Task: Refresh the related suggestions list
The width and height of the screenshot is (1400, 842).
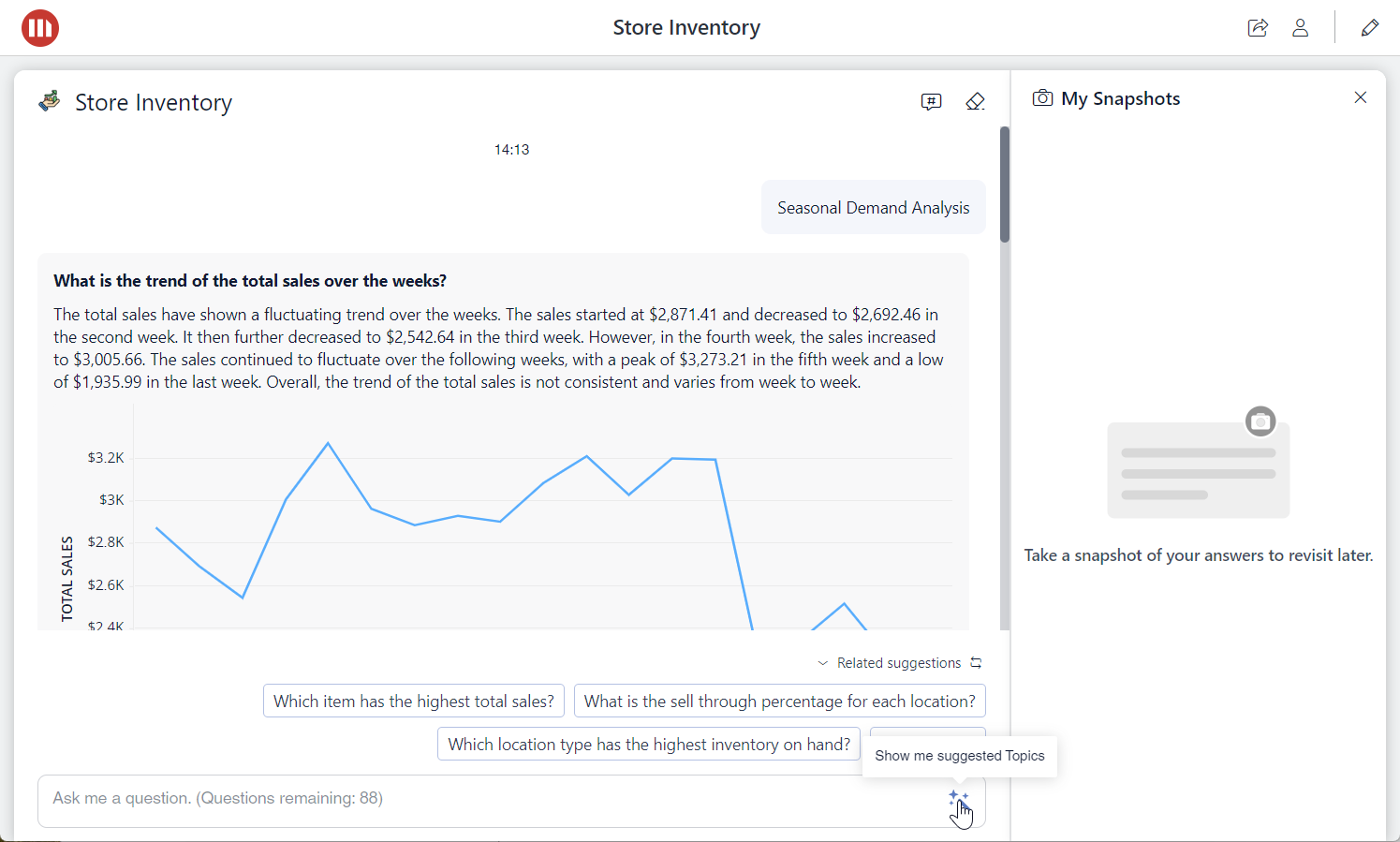Action: 976,663
